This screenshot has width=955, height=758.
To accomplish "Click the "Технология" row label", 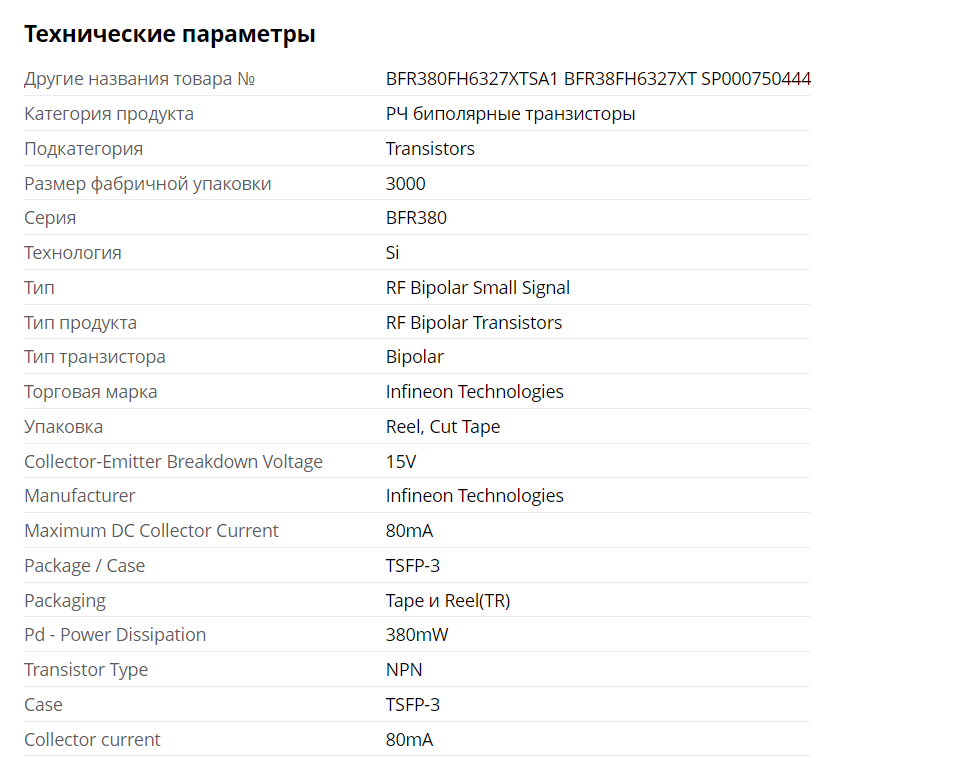I will click(73, 253).
